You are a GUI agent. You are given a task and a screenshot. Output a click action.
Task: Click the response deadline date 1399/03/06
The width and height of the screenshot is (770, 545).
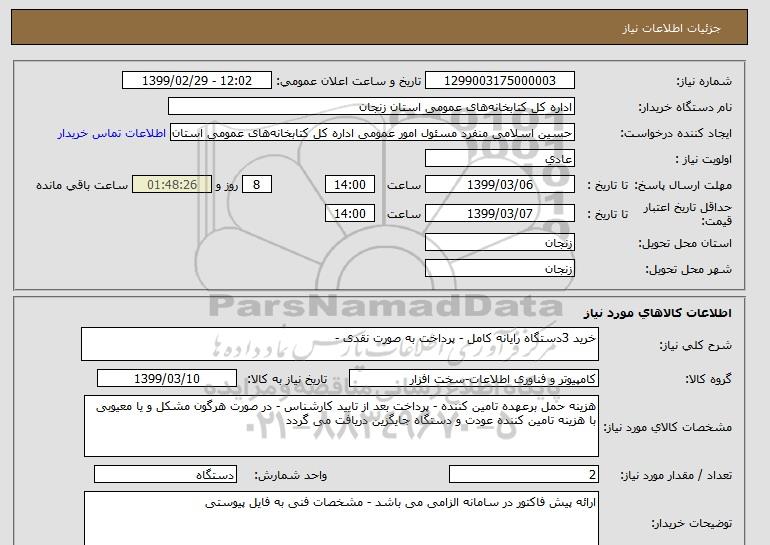pos(499,185)
